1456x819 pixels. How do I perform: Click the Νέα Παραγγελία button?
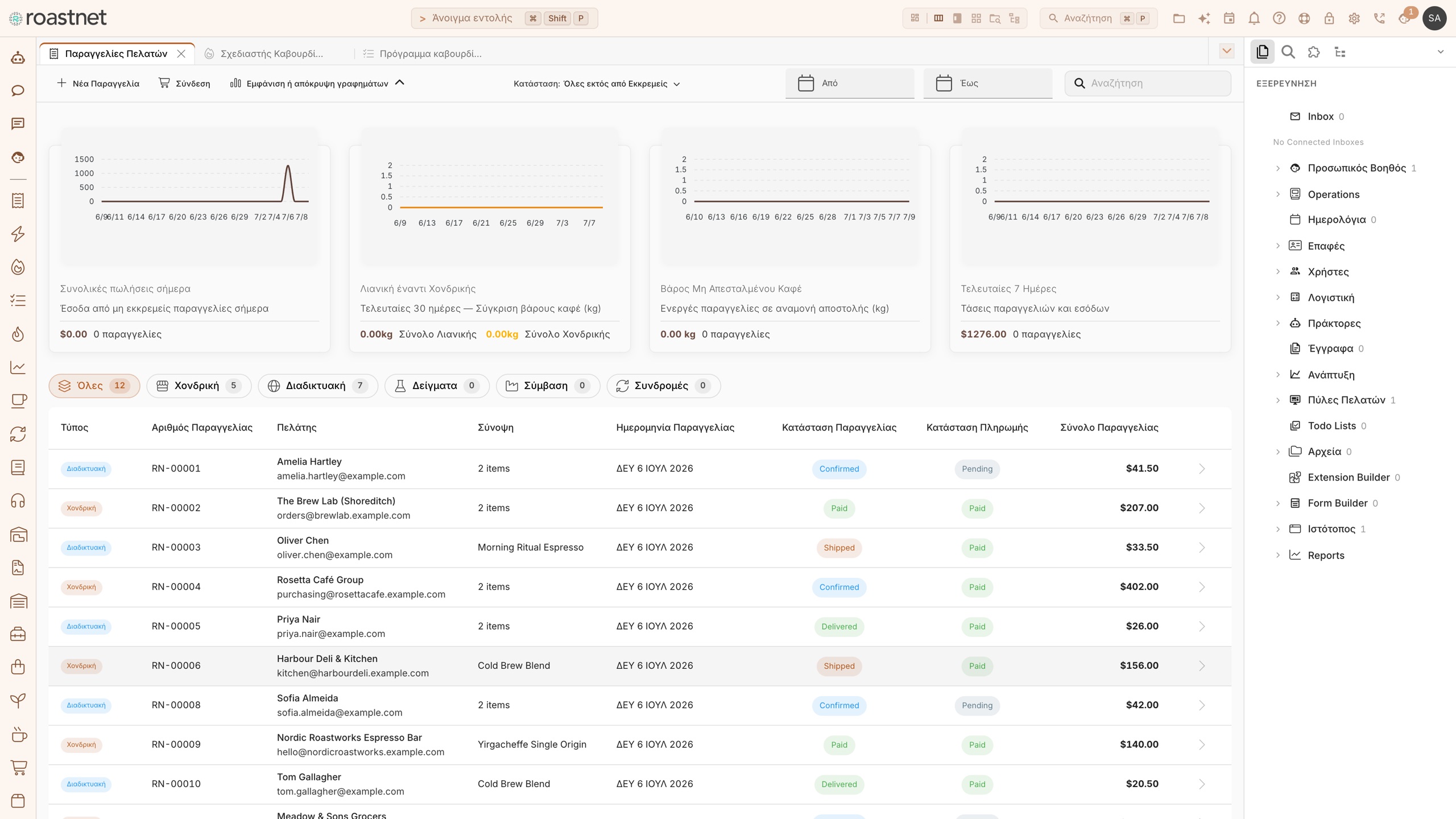pyautogui.click(x=98, y=84)
